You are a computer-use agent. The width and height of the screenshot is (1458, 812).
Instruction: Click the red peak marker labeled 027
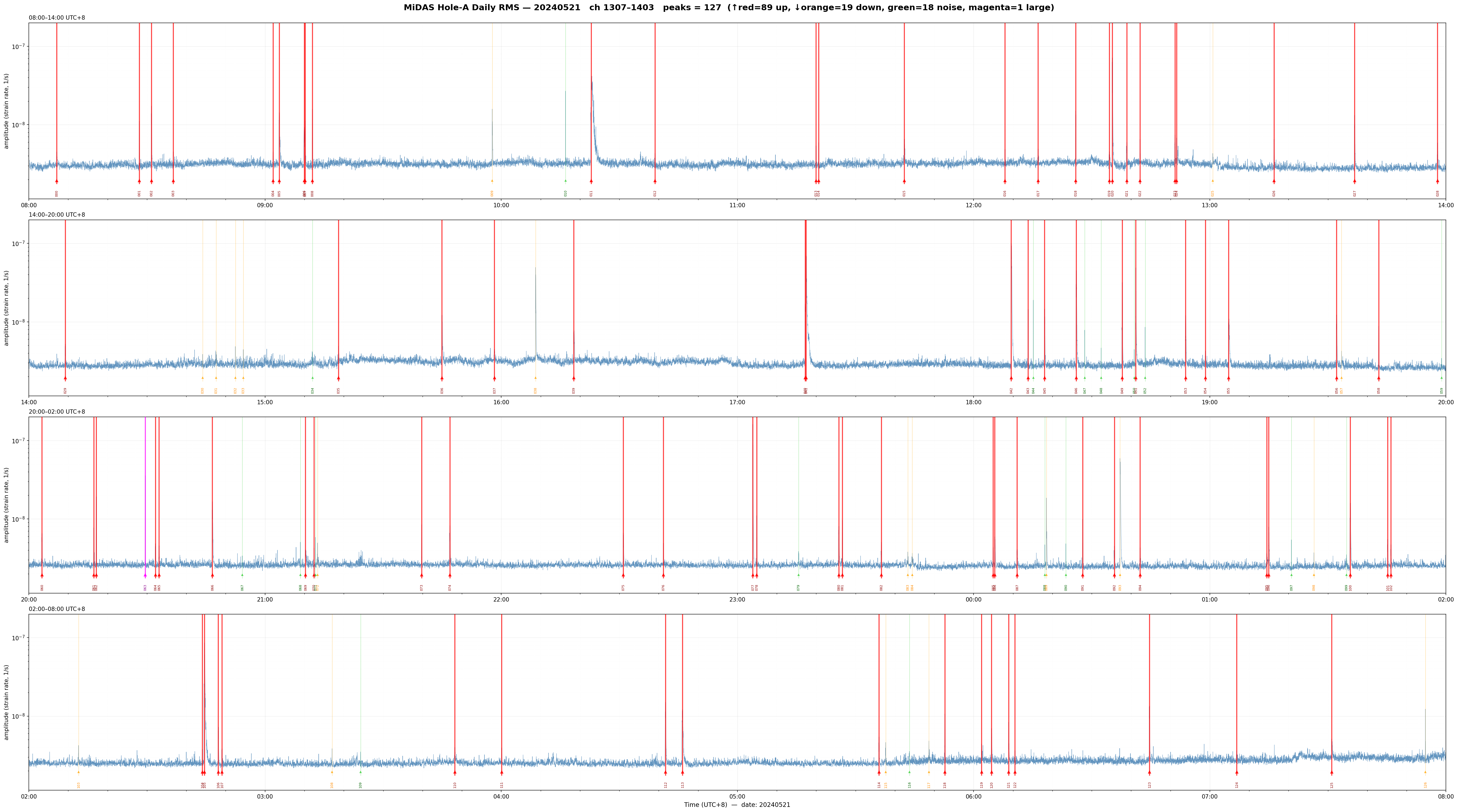(x=1354, y=181)
